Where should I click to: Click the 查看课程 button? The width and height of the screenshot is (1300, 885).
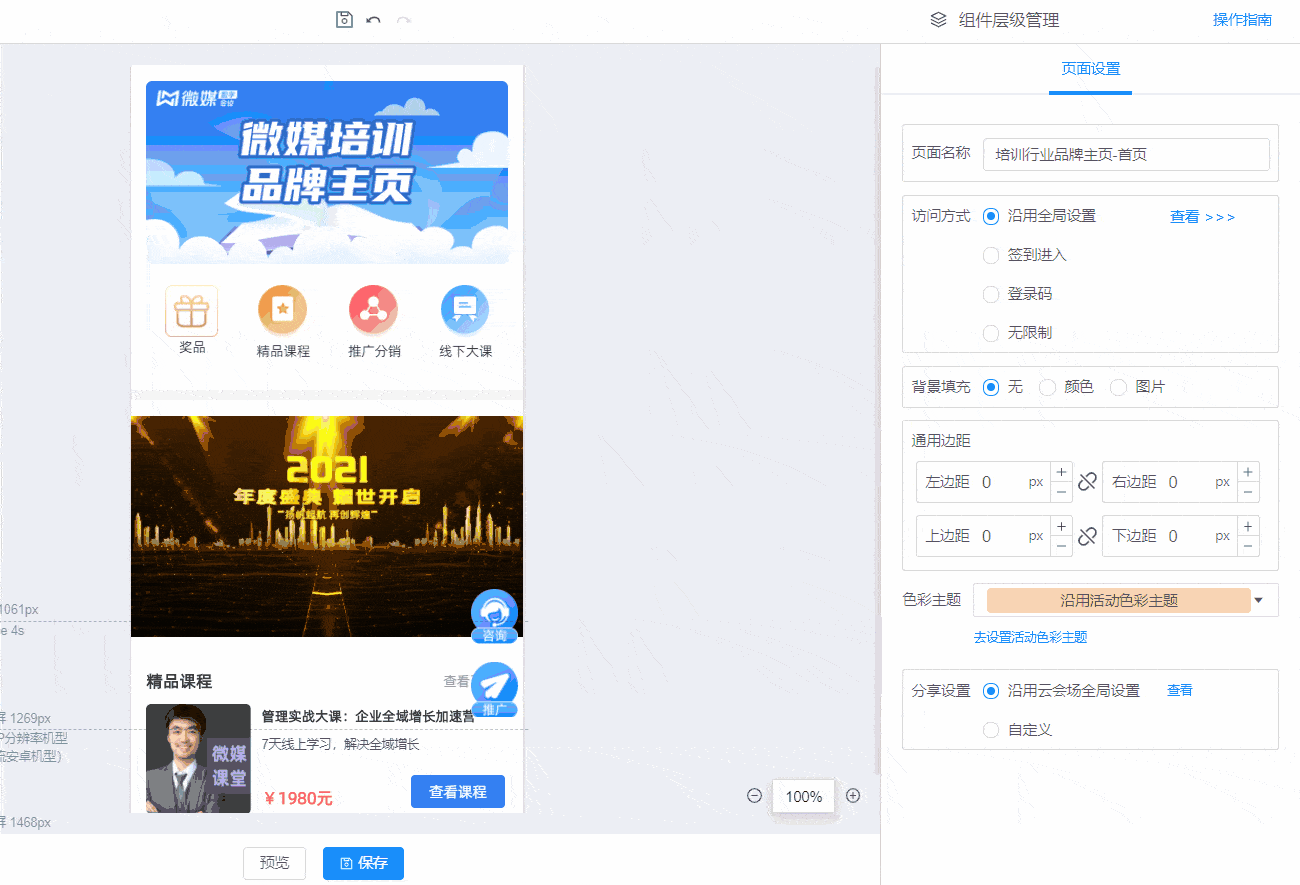coord(458,792)
